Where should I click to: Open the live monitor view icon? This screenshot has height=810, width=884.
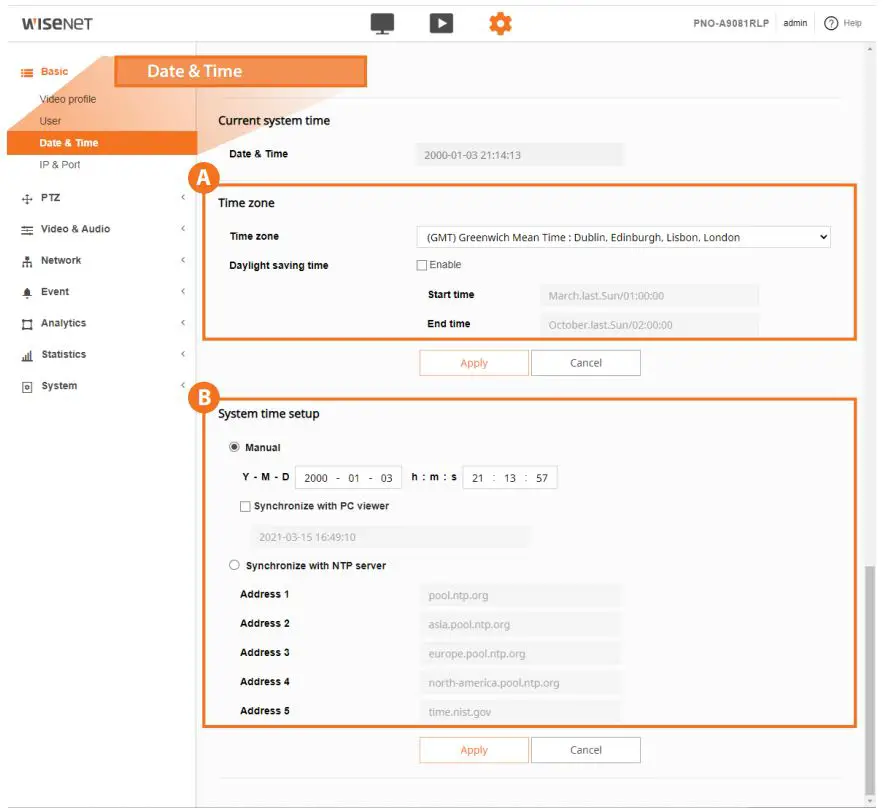click(x=382, y=24)
